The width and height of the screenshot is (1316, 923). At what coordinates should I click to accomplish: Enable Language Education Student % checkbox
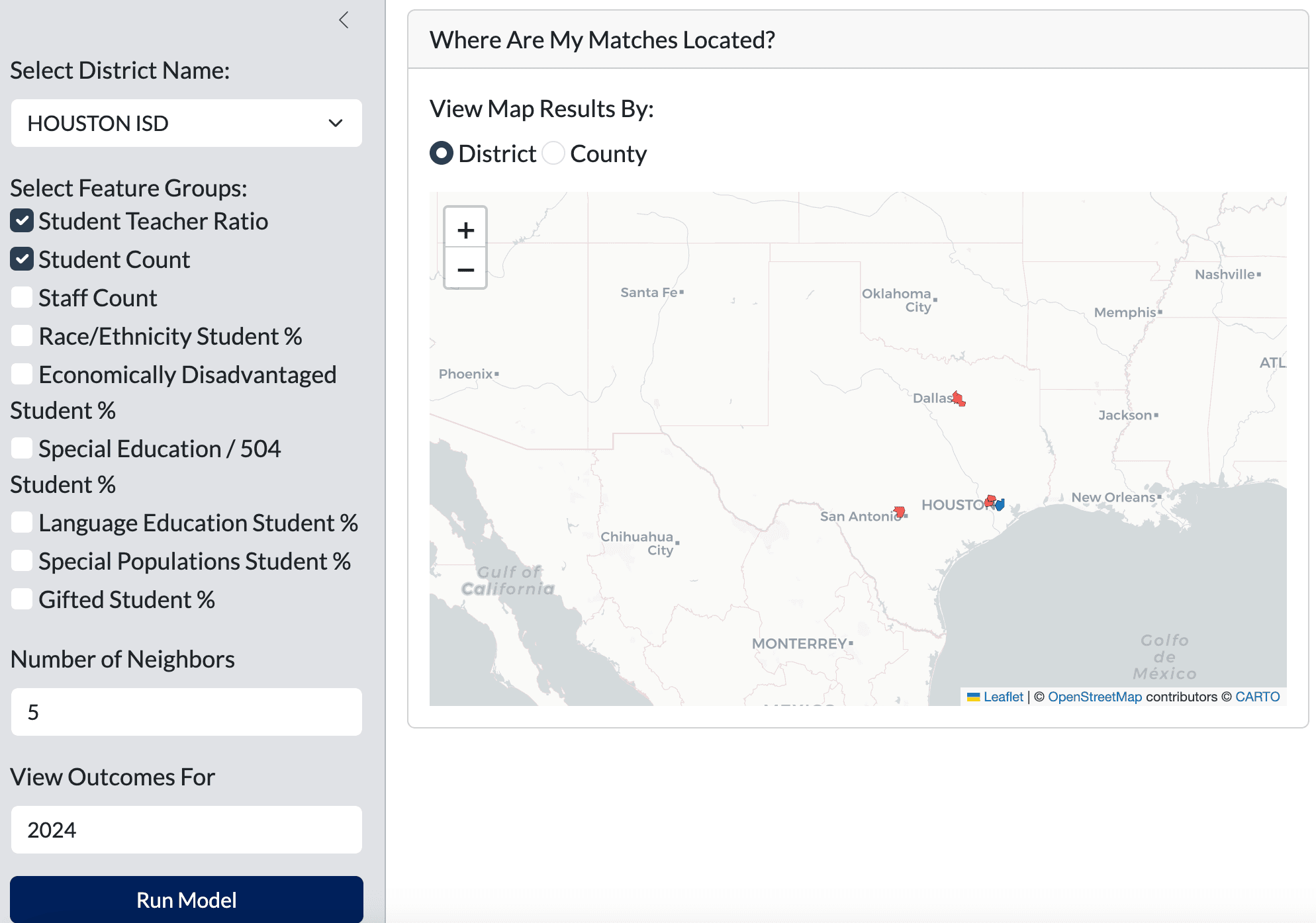[x=22, y=523]
